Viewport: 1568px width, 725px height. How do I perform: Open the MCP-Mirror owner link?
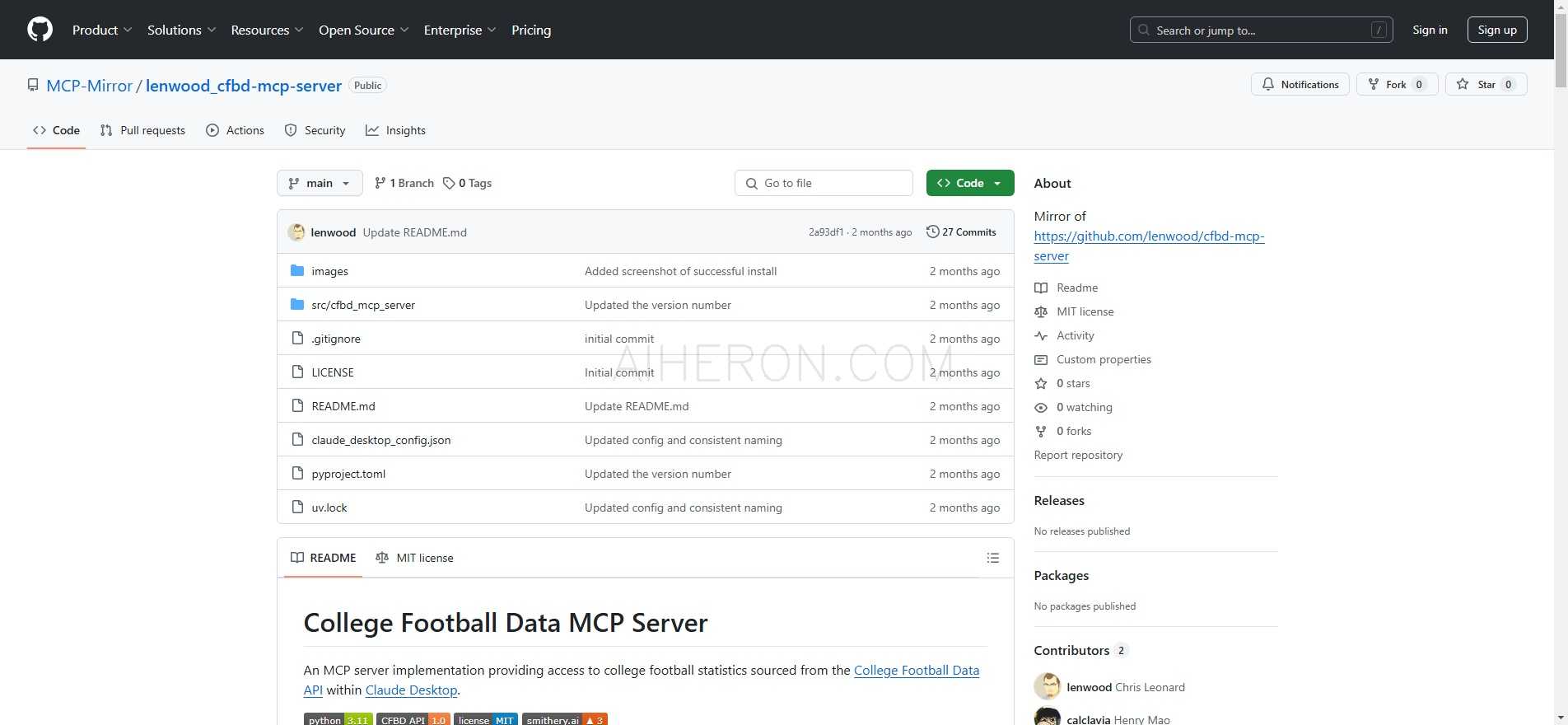click(89, 86)
